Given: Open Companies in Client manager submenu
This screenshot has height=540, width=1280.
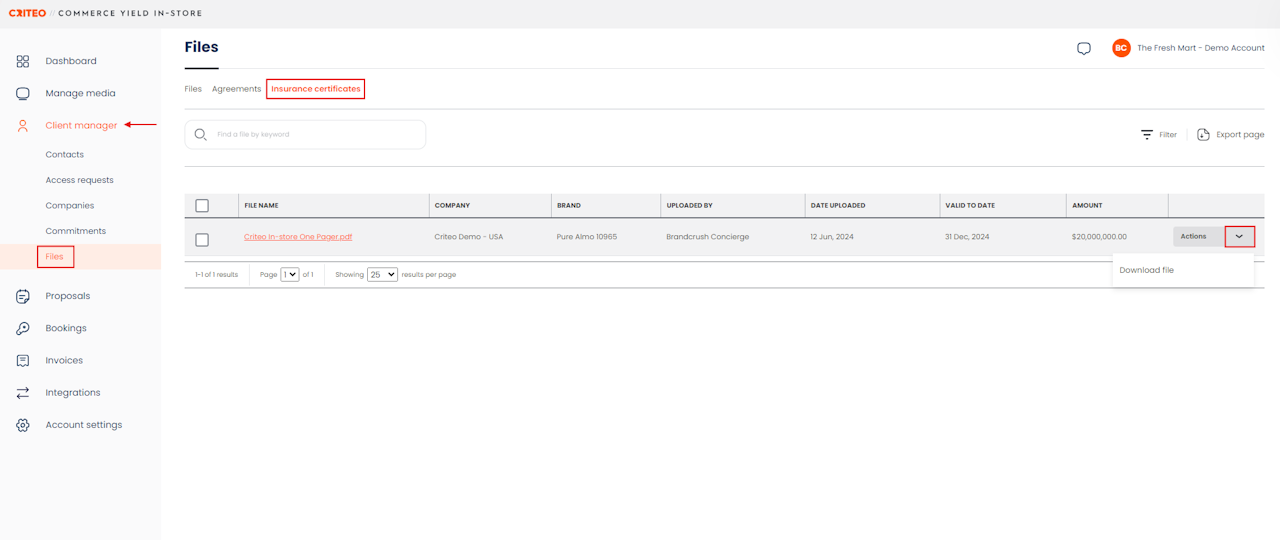Looking at the screenshot, I should pyautogui.click(x=70, y=205).
